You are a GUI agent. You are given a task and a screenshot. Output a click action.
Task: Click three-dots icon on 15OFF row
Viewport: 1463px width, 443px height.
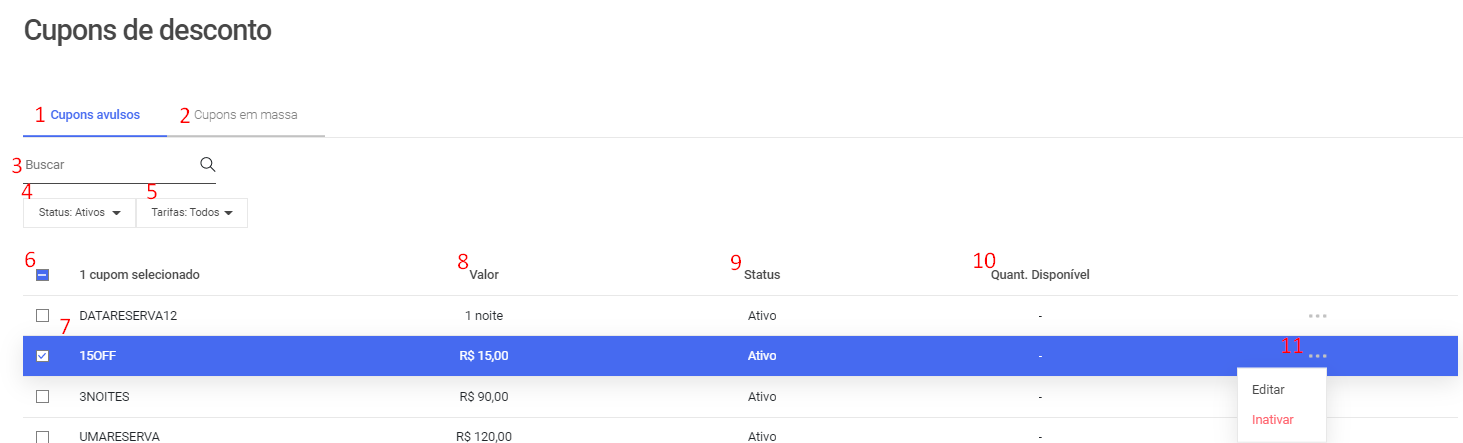pos(1317,356)
